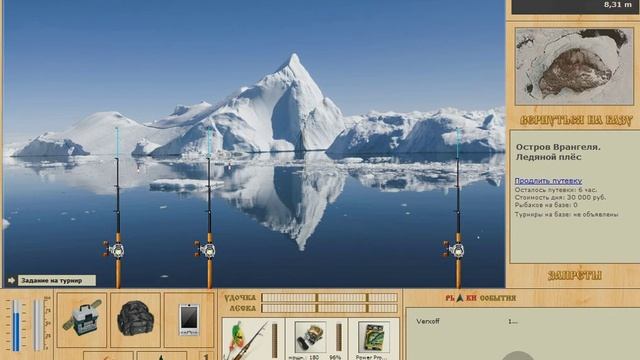The width and height of the screenshot is (640, 360).
Task: Open the Запреты restrictions section
Action: (x=575, y=276)
